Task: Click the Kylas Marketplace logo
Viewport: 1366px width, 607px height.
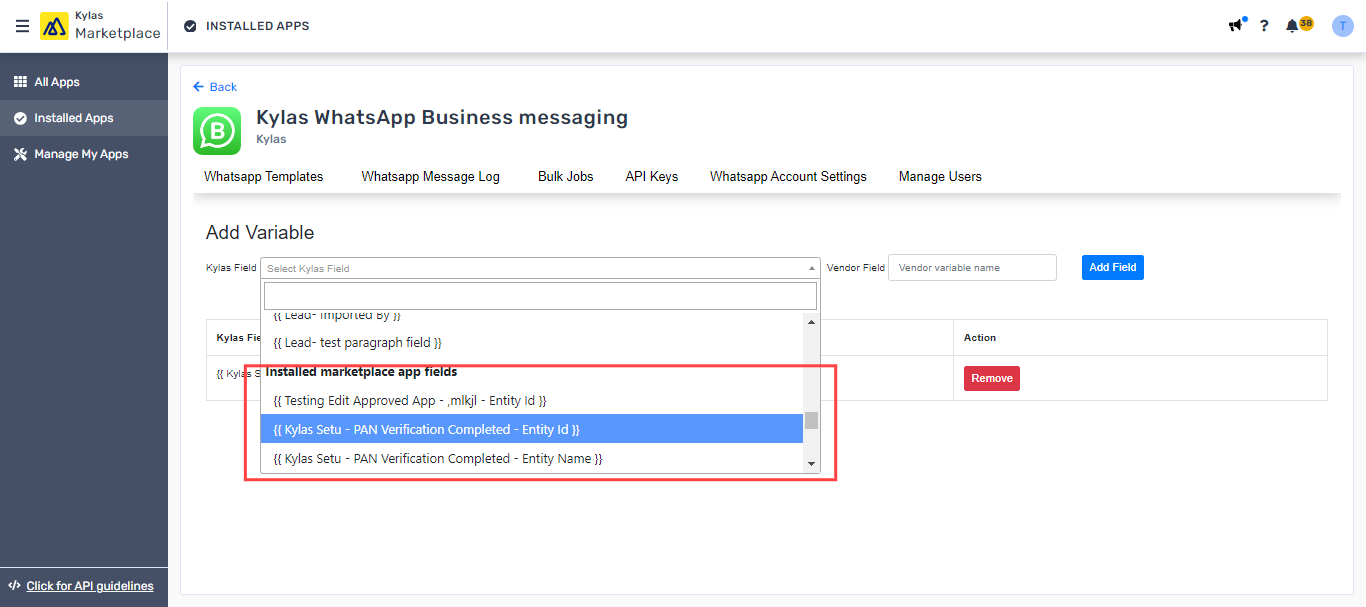Action: coord(100,26)
